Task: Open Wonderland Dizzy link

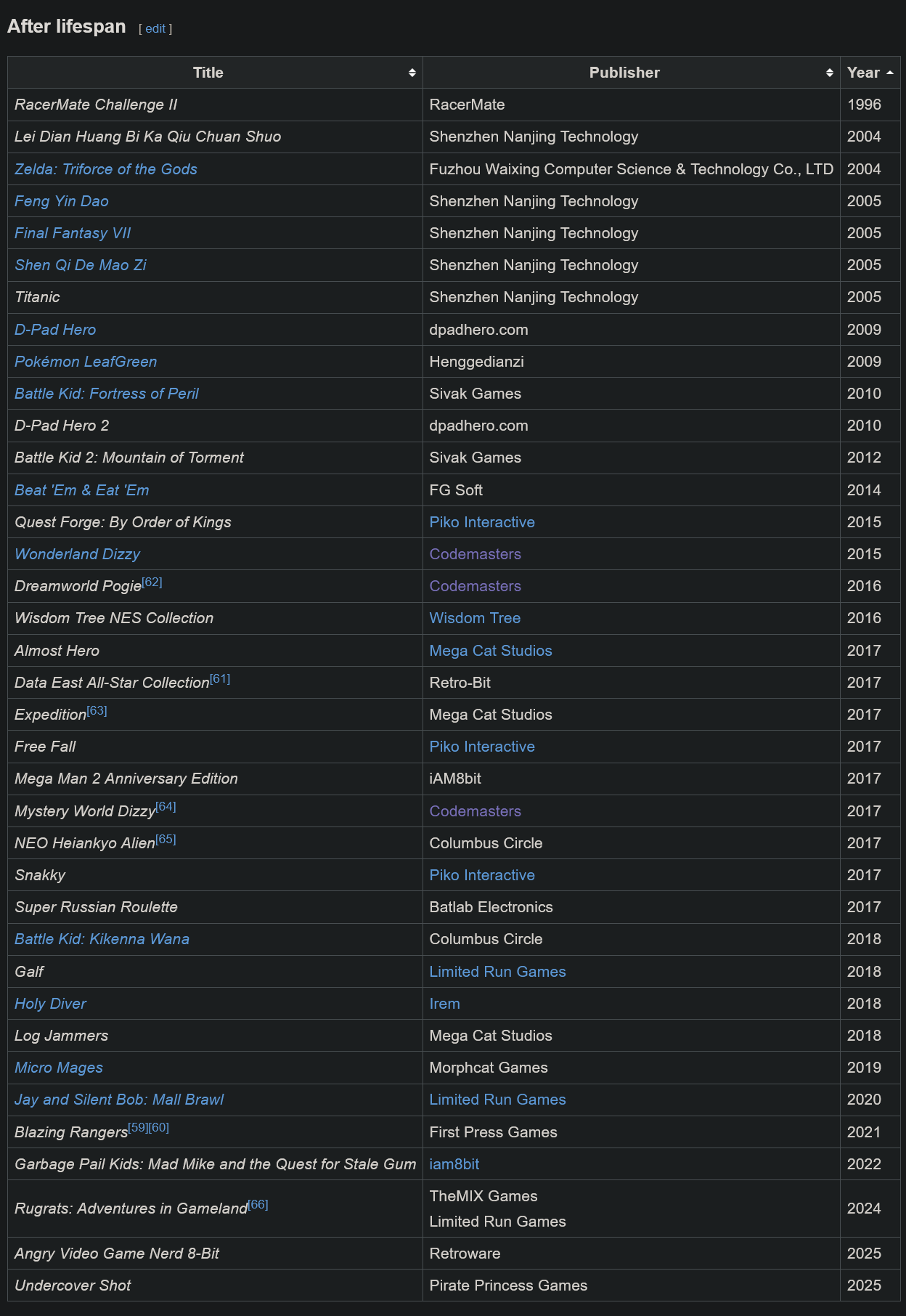Action: pyautogui.click(x=77, y=554)
